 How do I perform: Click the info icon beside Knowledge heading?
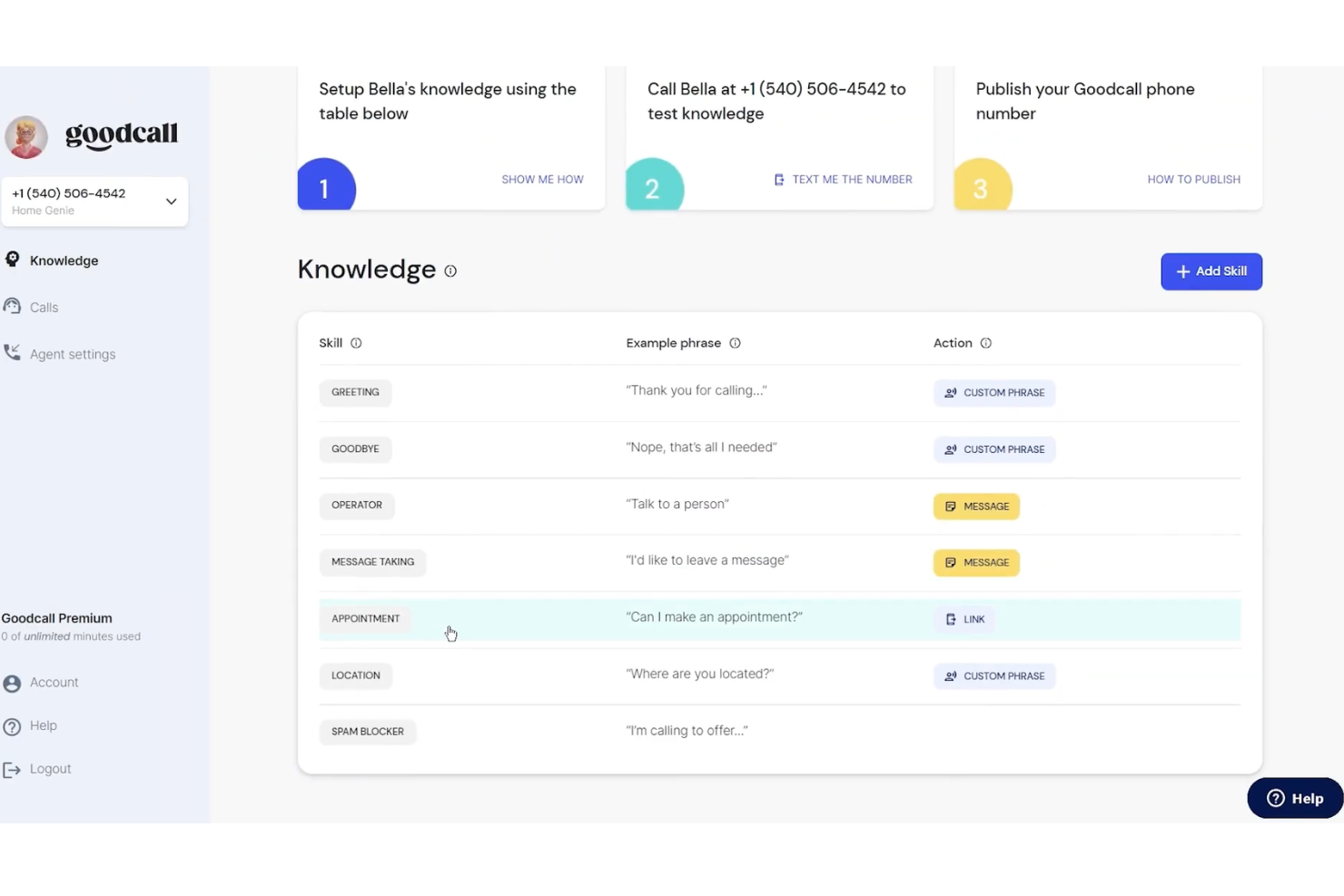pyautogui.click(x=450, y=271)
